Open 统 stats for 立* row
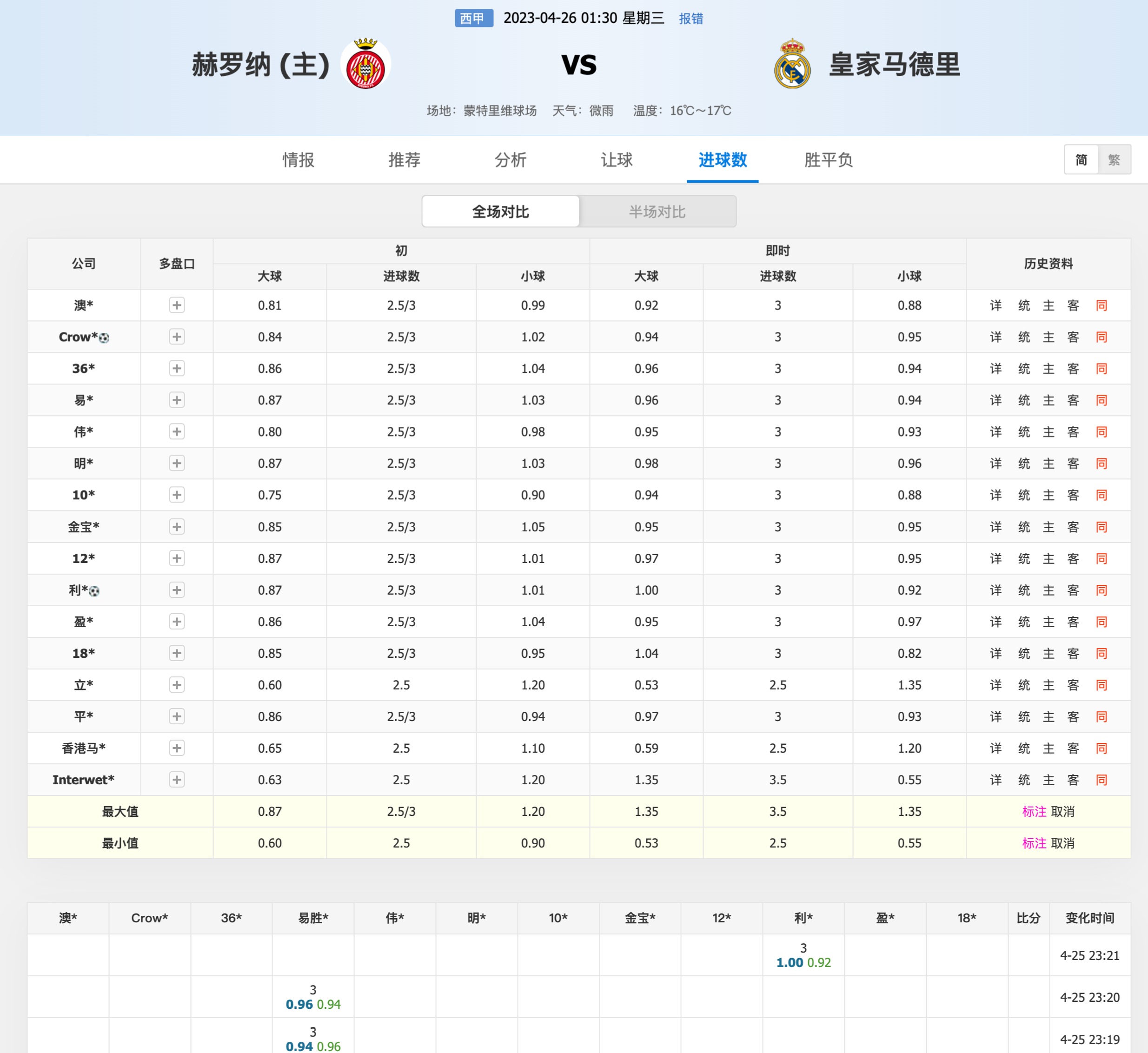Image resolution: width=1148 pixels, height=1053 pixels. (1024, 685)
